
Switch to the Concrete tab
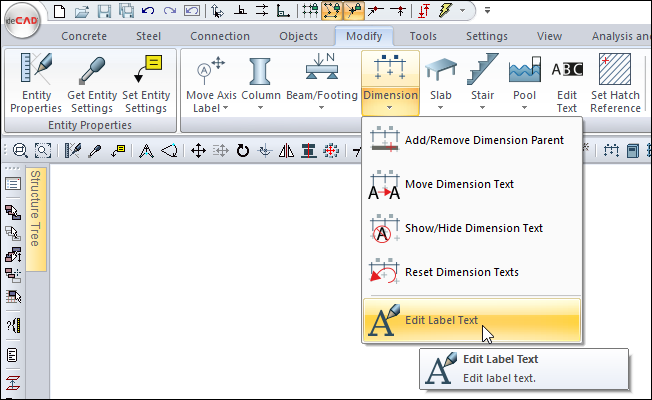(x=84, y=36)
